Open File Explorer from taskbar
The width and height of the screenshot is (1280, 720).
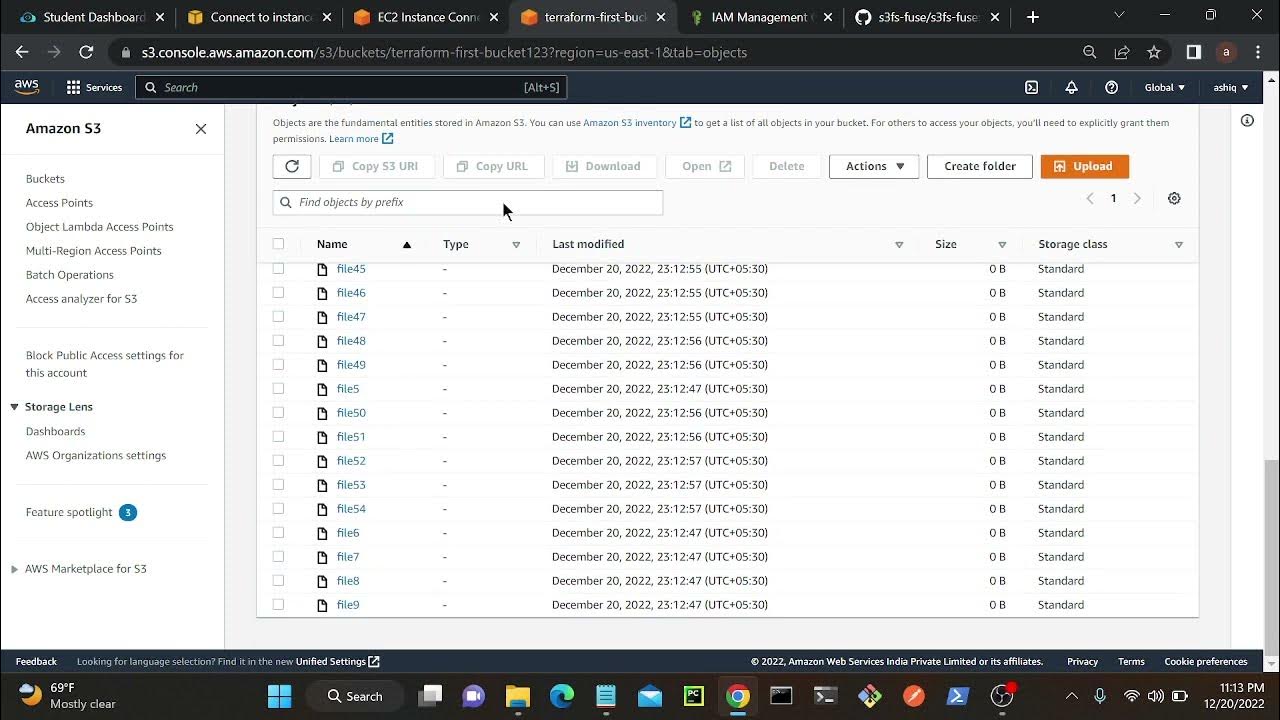coord(517,696)
